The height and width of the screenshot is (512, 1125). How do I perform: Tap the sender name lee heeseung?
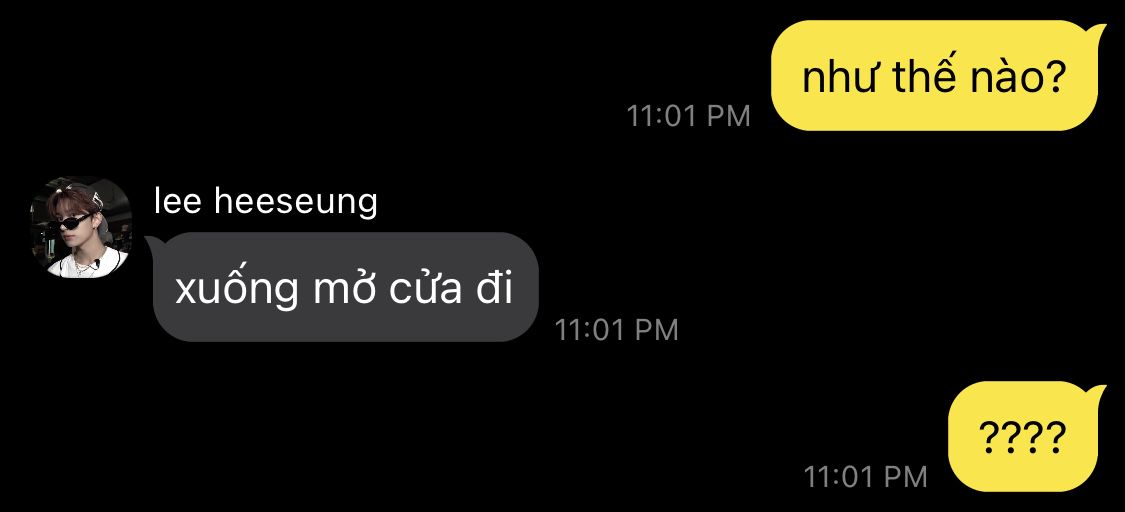pos(265,202)
